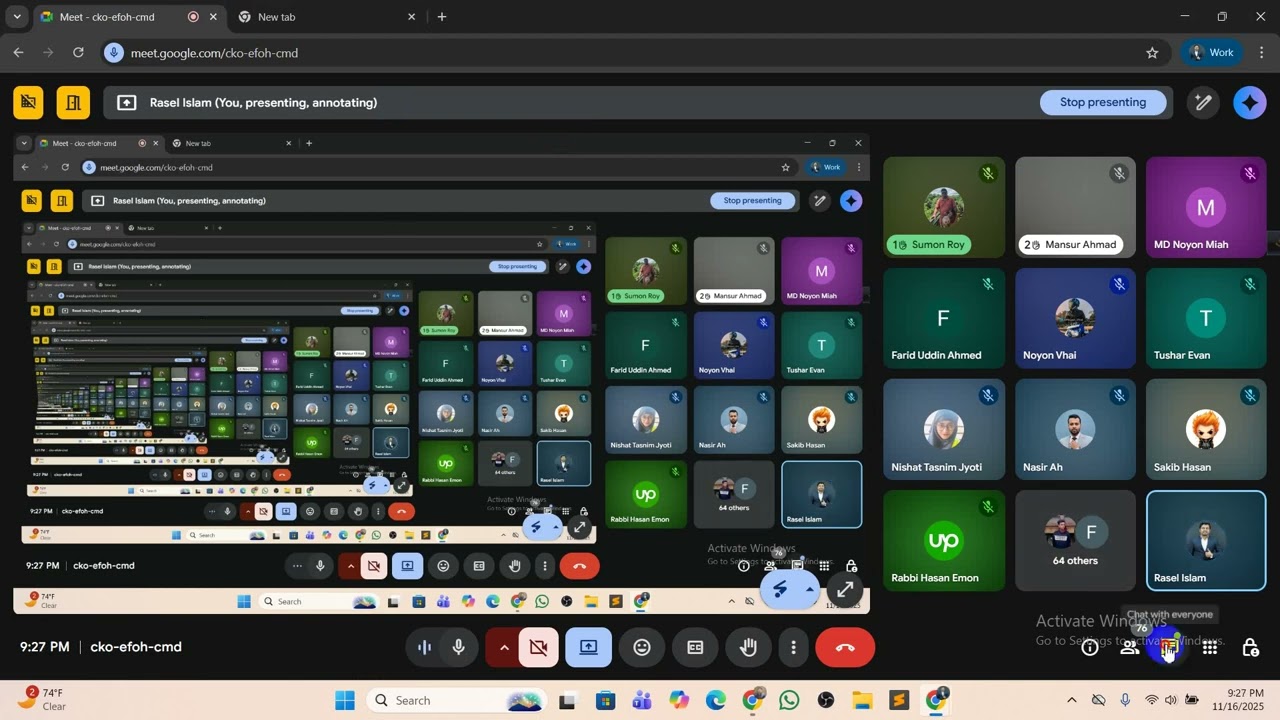Launch Microsoft Edge from the taskbar

716,700
